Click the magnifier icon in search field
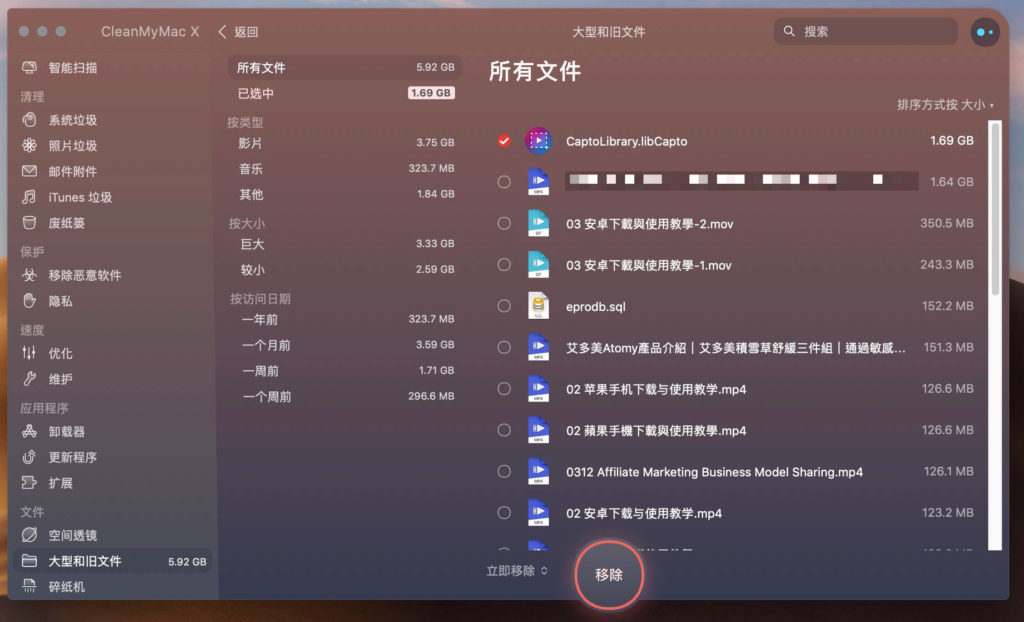The width and height of the screenshot is (1024, 622). tap(789, 31)
